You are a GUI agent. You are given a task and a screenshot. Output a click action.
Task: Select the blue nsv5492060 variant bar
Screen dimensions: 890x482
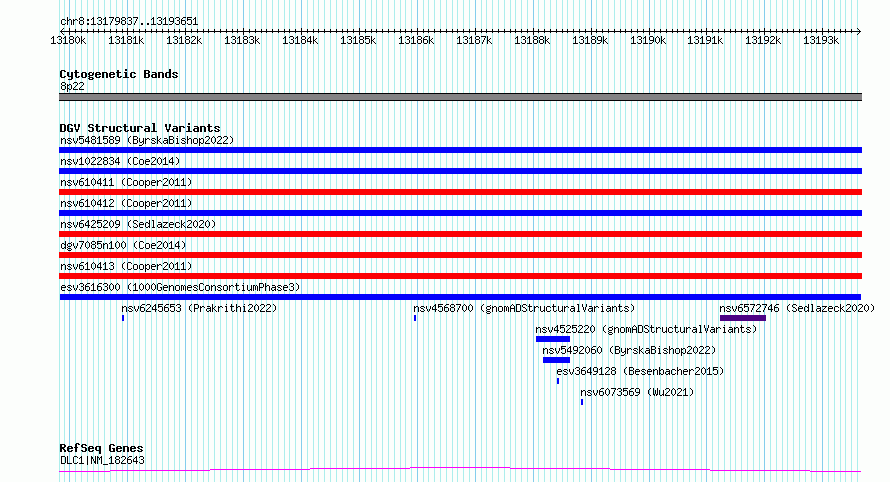click(556, 360)
